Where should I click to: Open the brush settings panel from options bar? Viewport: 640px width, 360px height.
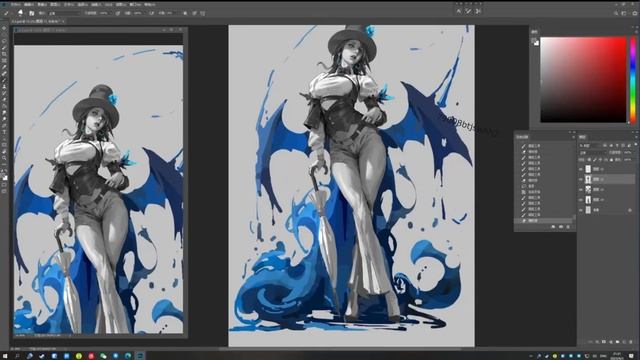tap(32, 13)
